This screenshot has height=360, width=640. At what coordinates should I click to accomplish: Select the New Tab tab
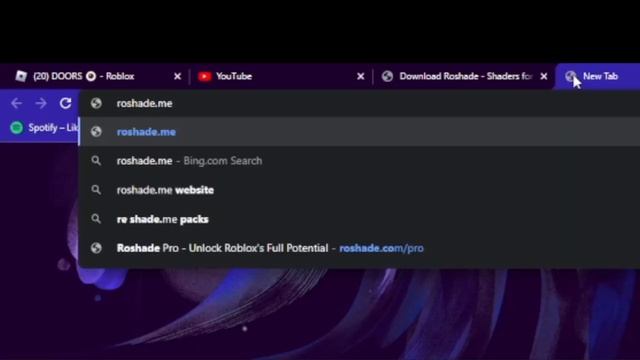tap(598, 76)
